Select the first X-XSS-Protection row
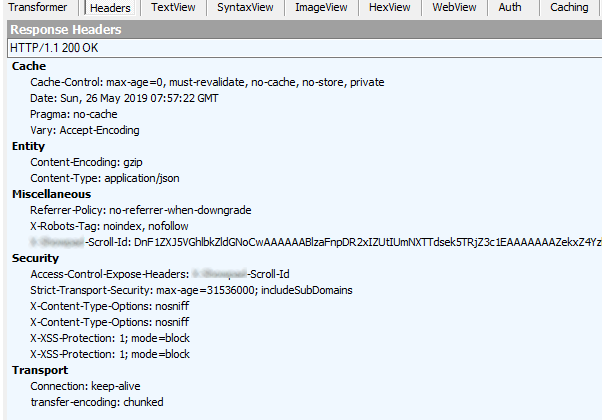This screenshot has width=602, height=420. point(110,338)
